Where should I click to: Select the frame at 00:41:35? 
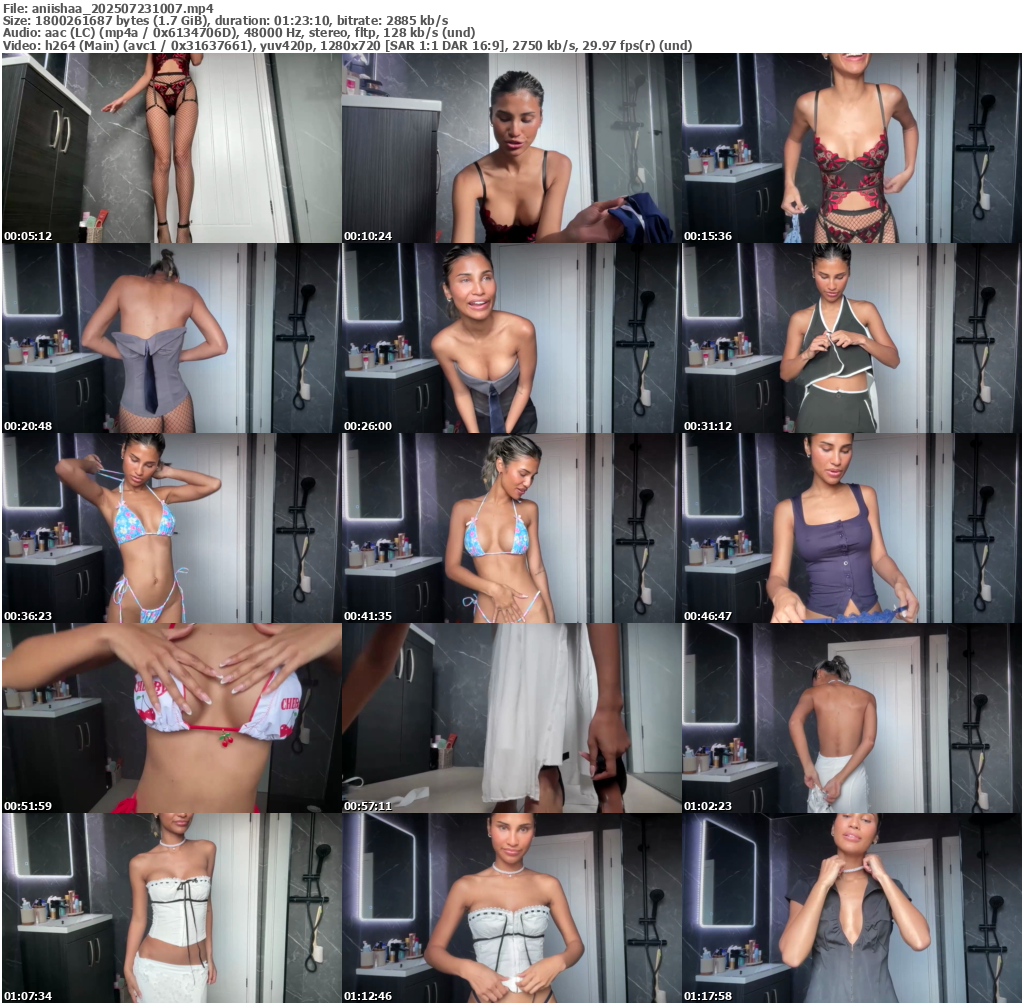click(511, 528)
